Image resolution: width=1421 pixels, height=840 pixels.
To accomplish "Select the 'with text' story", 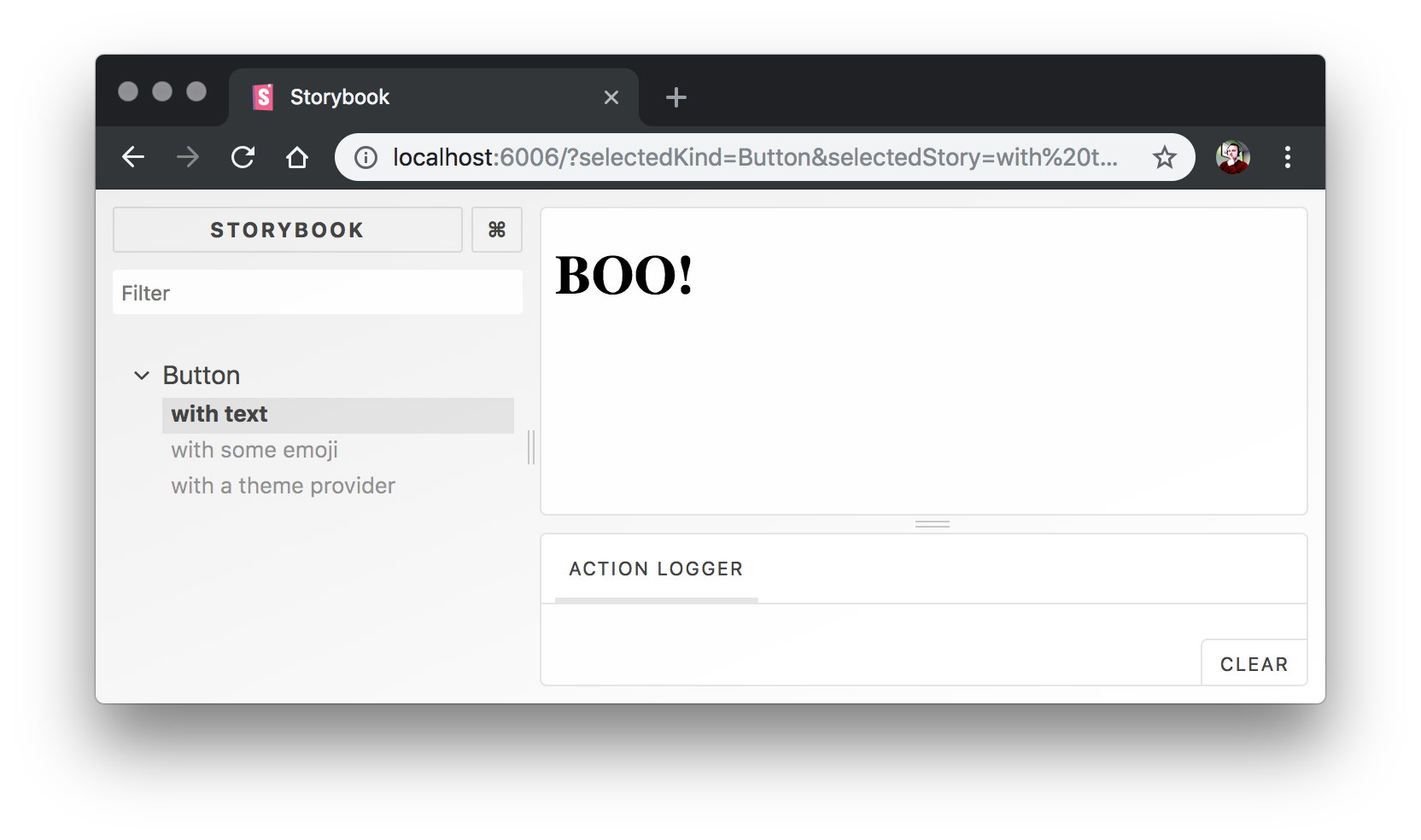I will (x=338, y=415).
